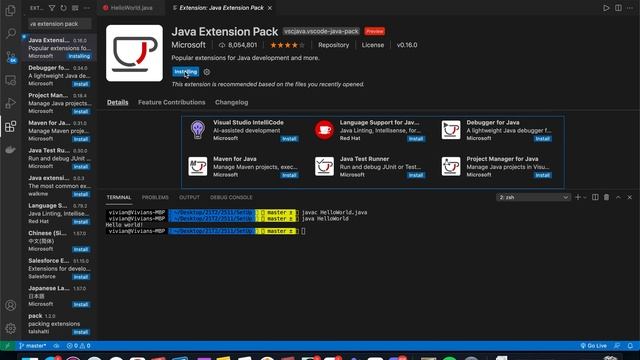Install Visual Studio IntelliCode from pack

point(289,139)
